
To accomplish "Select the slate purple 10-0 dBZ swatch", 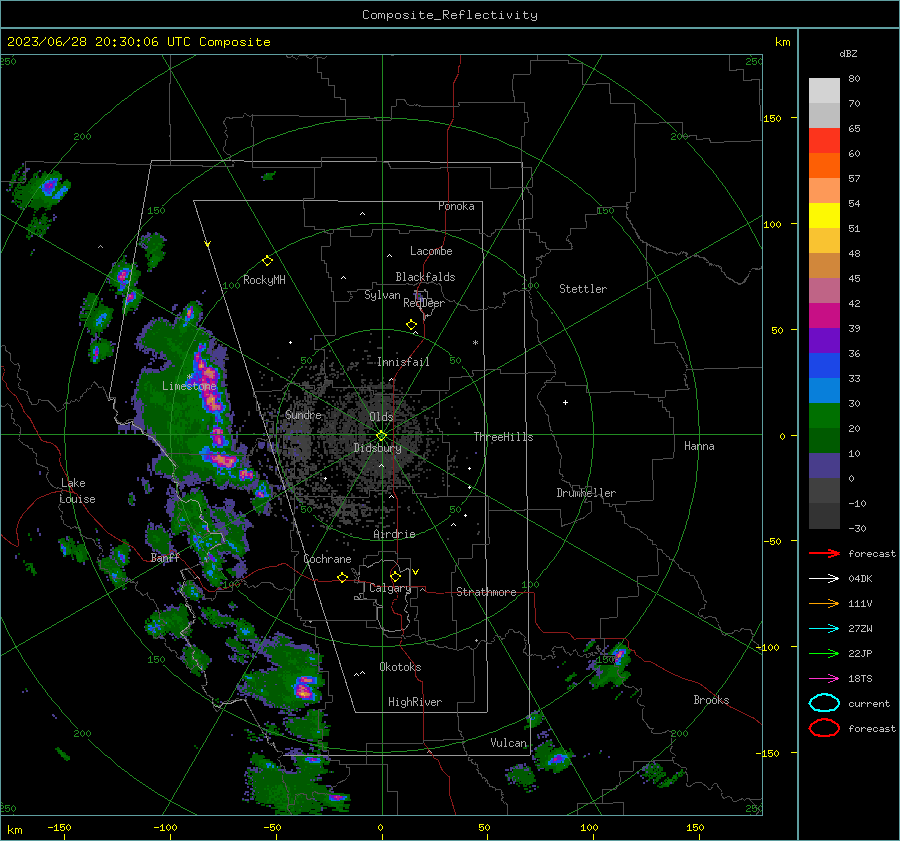I will point(824,466).
